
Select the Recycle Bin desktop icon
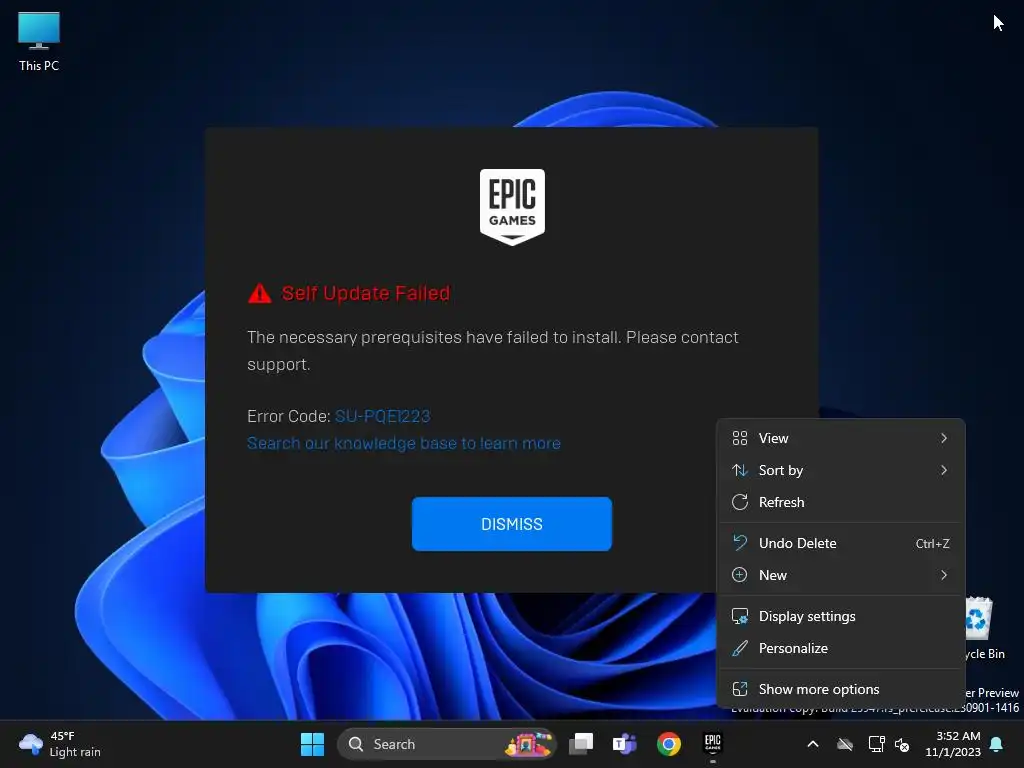(x=982, y=628)
